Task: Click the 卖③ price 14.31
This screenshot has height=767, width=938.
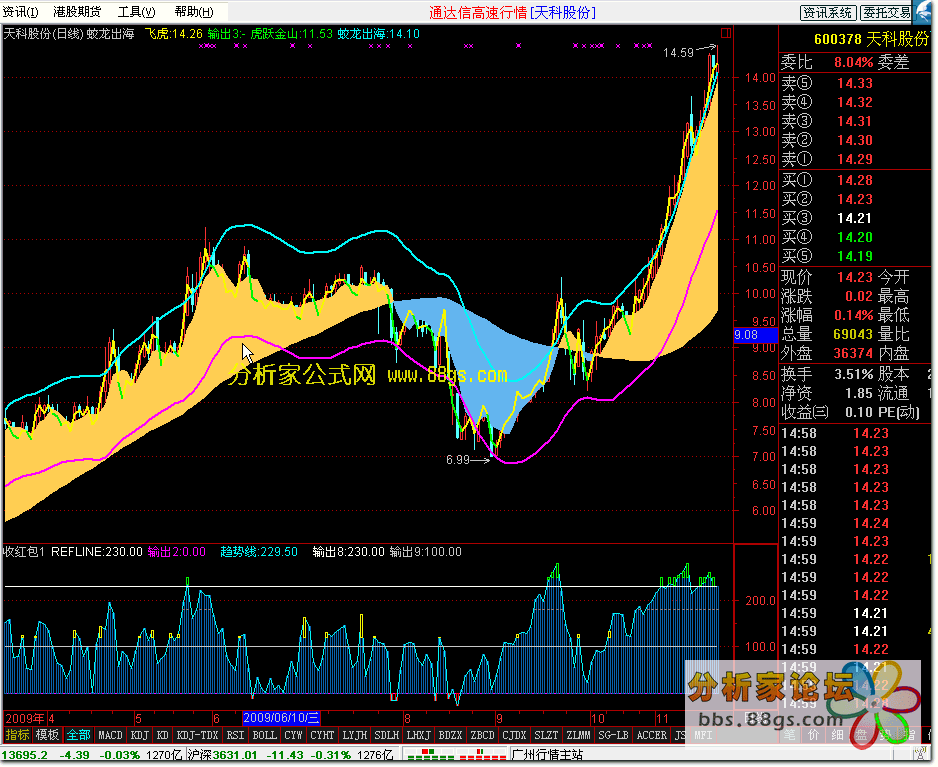Action: 855,121
